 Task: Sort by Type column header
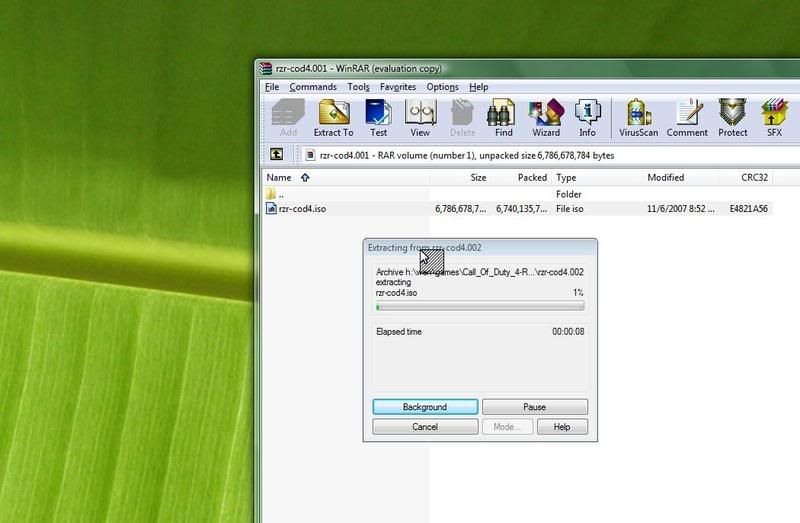[x=597, y=178]
